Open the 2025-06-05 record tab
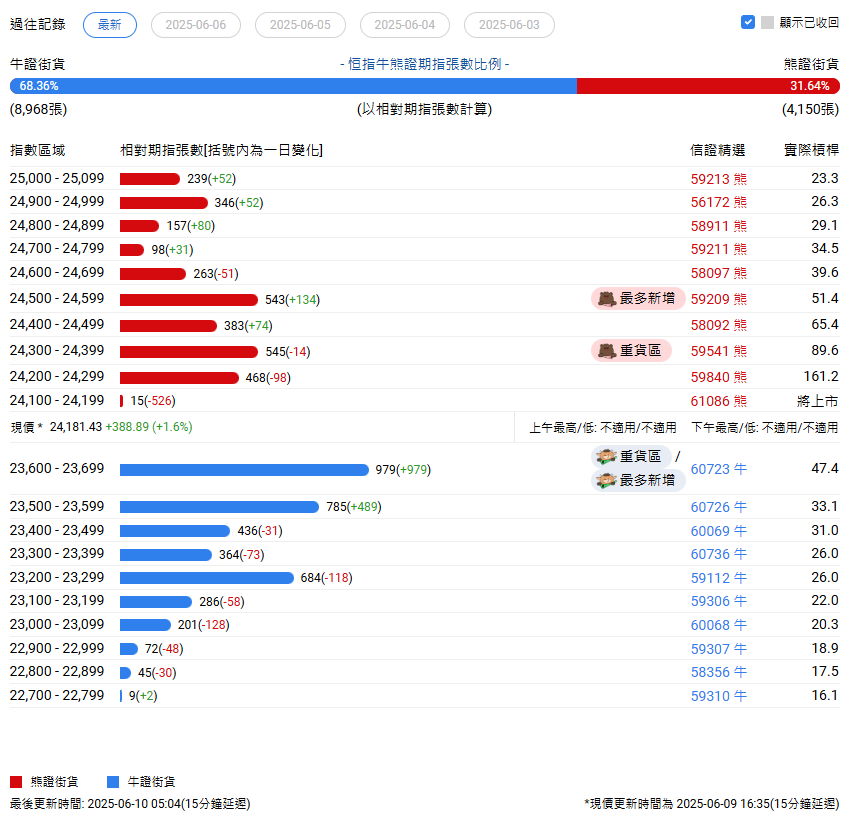Viewport: 849px width, 818px height. (x=300, y=25)
